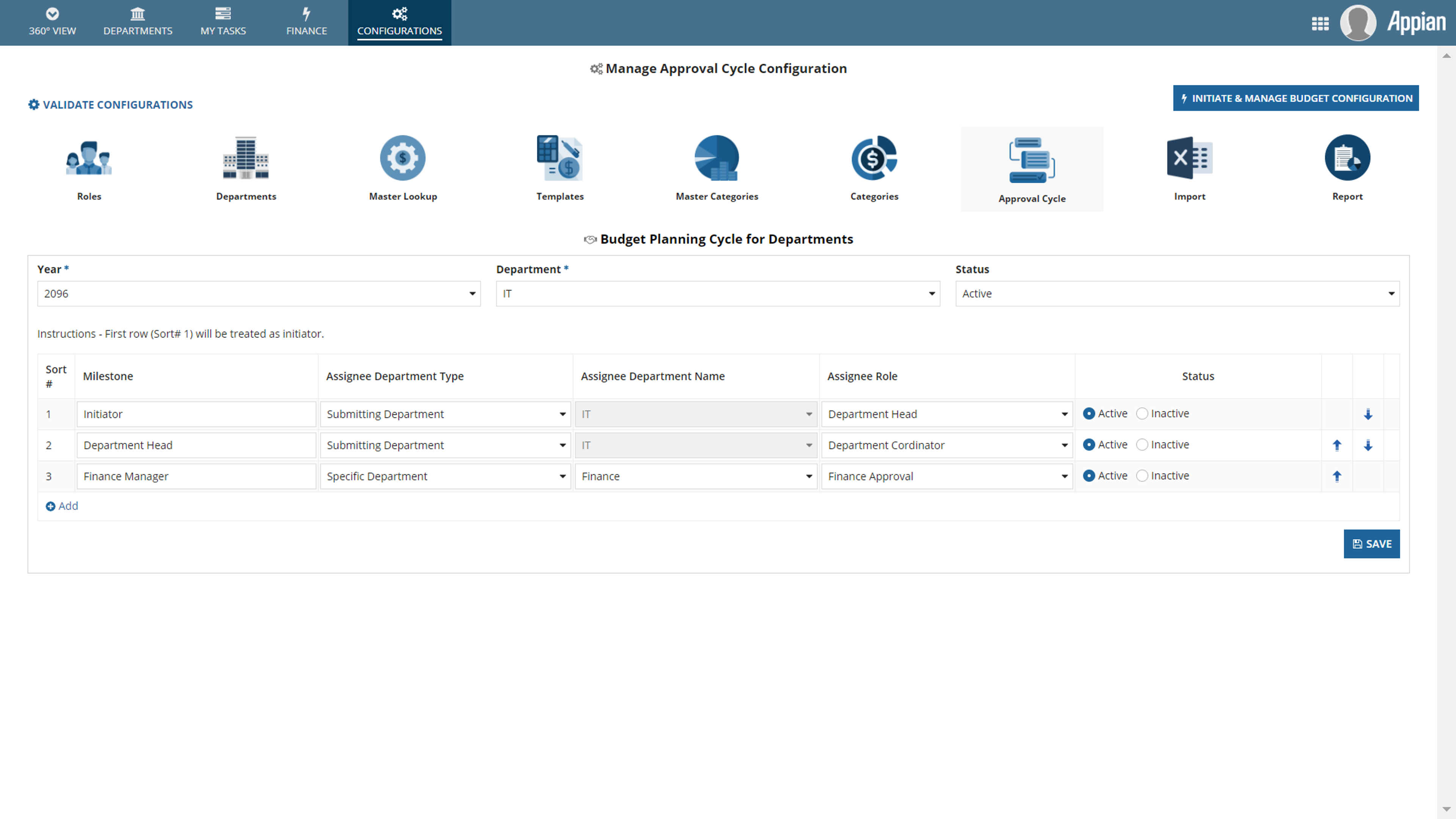Open My Tasks tab

(x=223, y=23)
